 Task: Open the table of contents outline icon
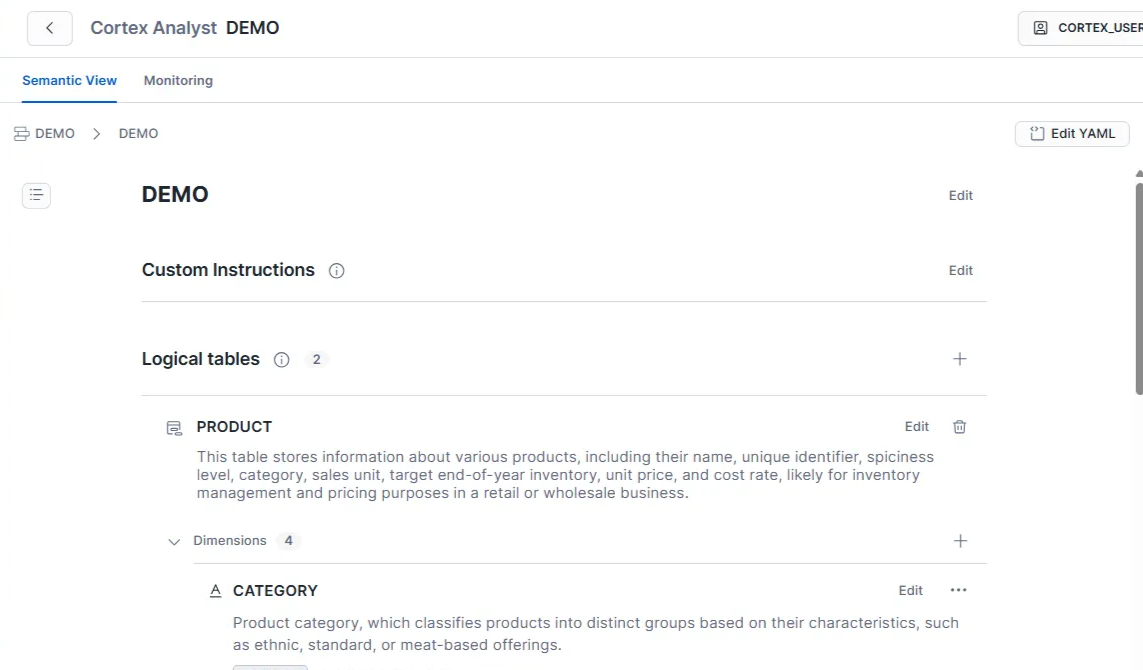pyautogui.click(x=36, y=195)
